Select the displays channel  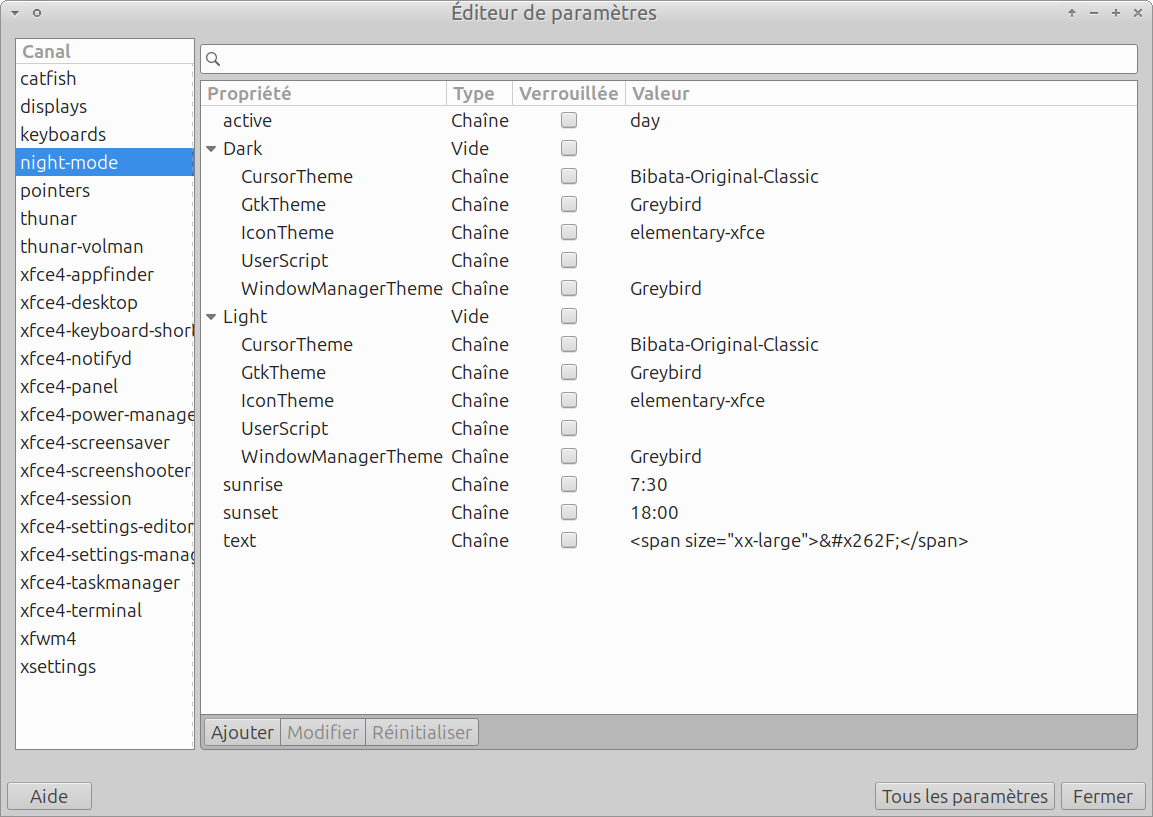(104, 107)
